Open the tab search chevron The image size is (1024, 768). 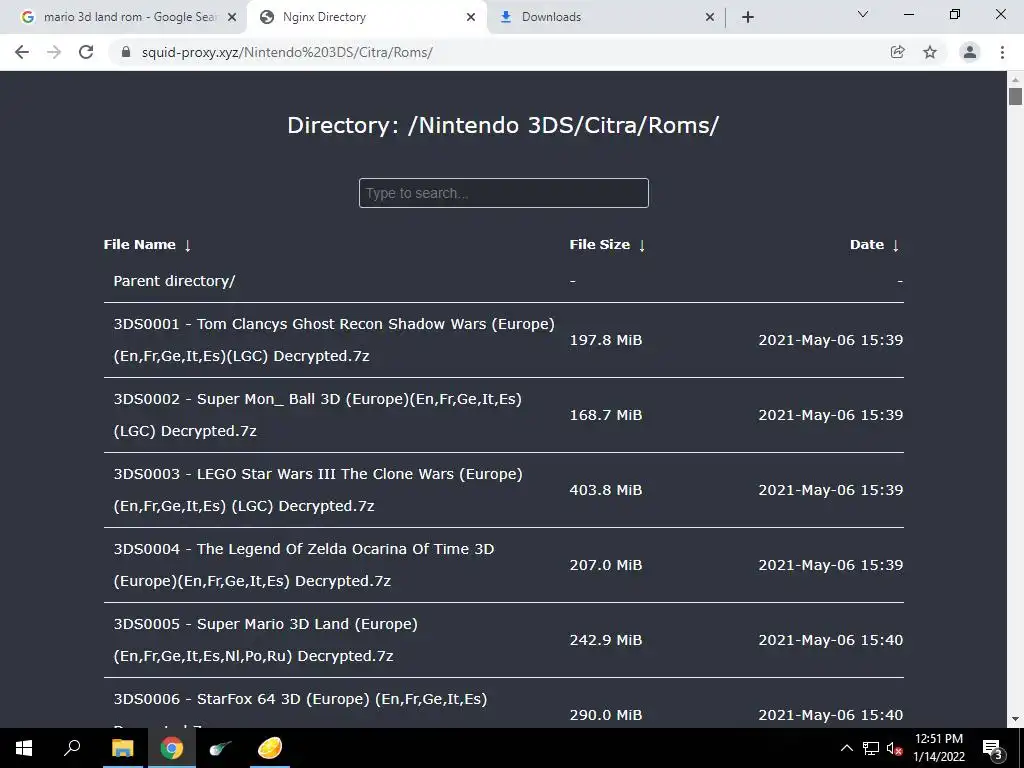pyautogui.click(x=863, y=14)
